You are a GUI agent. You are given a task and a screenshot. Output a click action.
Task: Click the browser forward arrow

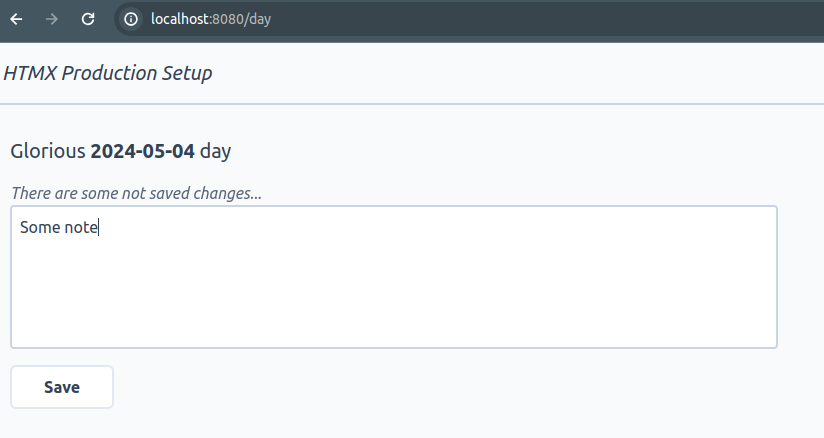52,19
